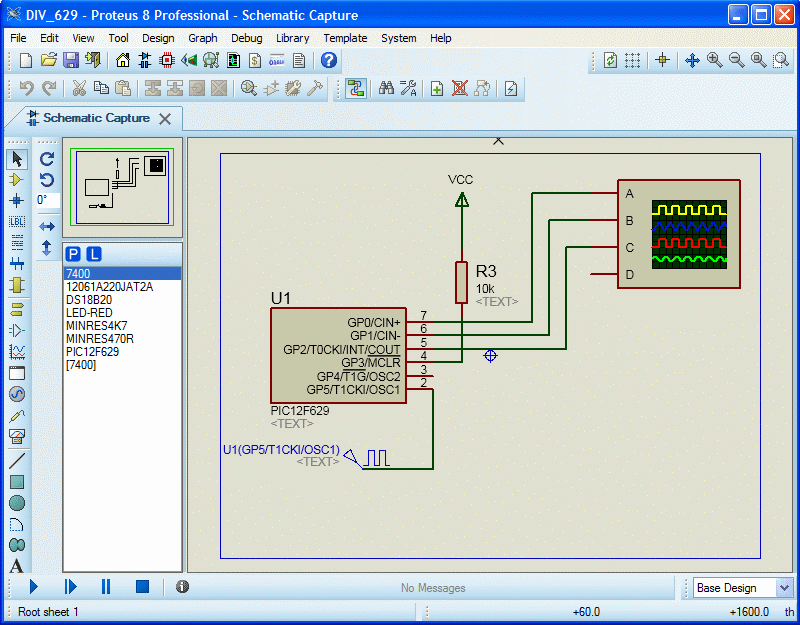Select the Subcircuit mode tool
This screenshot has height=625, width=800.
pos(17,285)
